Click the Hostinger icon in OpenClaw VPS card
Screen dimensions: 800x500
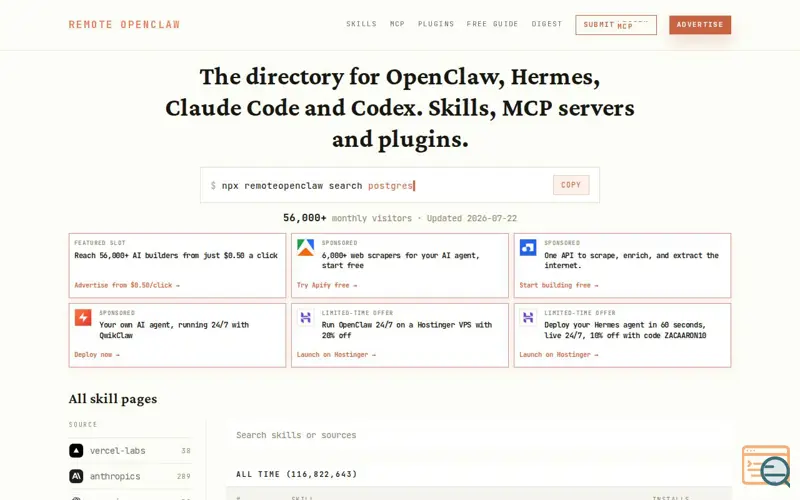coord(306,317)
